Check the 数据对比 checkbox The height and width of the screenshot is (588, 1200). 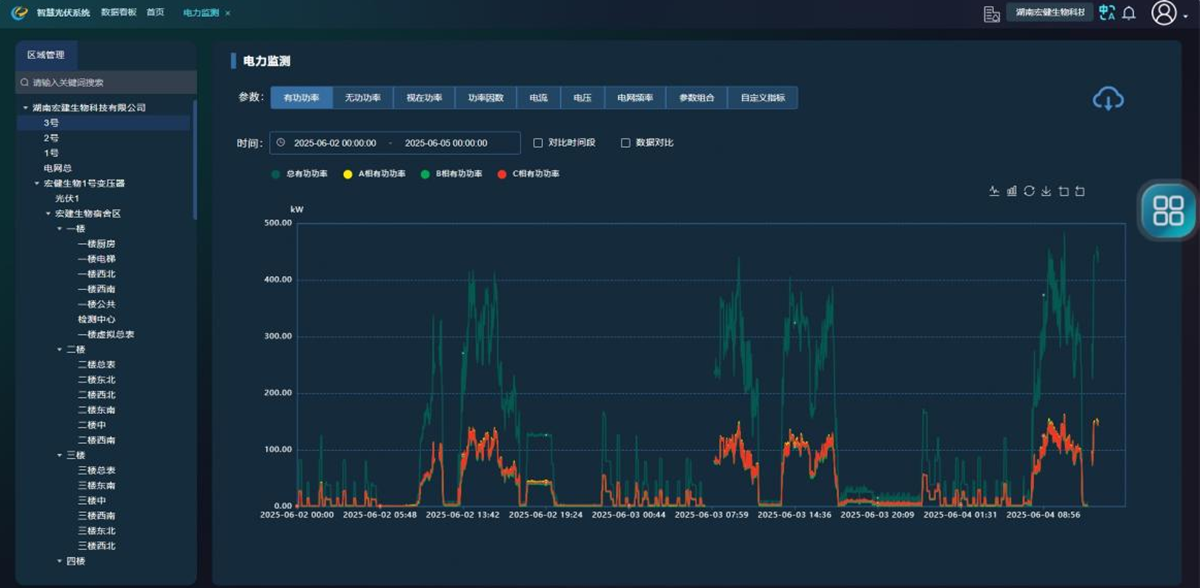click(x=626, y=143)
